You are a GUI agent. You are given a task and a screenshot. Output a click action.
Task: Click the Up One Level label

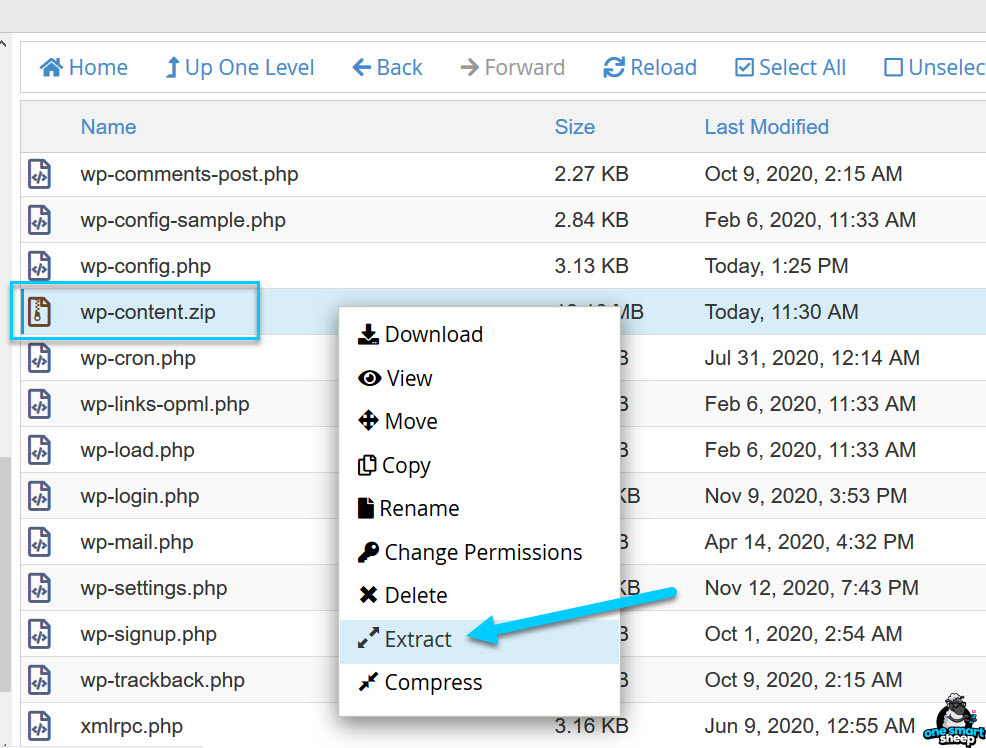point(250,68)
